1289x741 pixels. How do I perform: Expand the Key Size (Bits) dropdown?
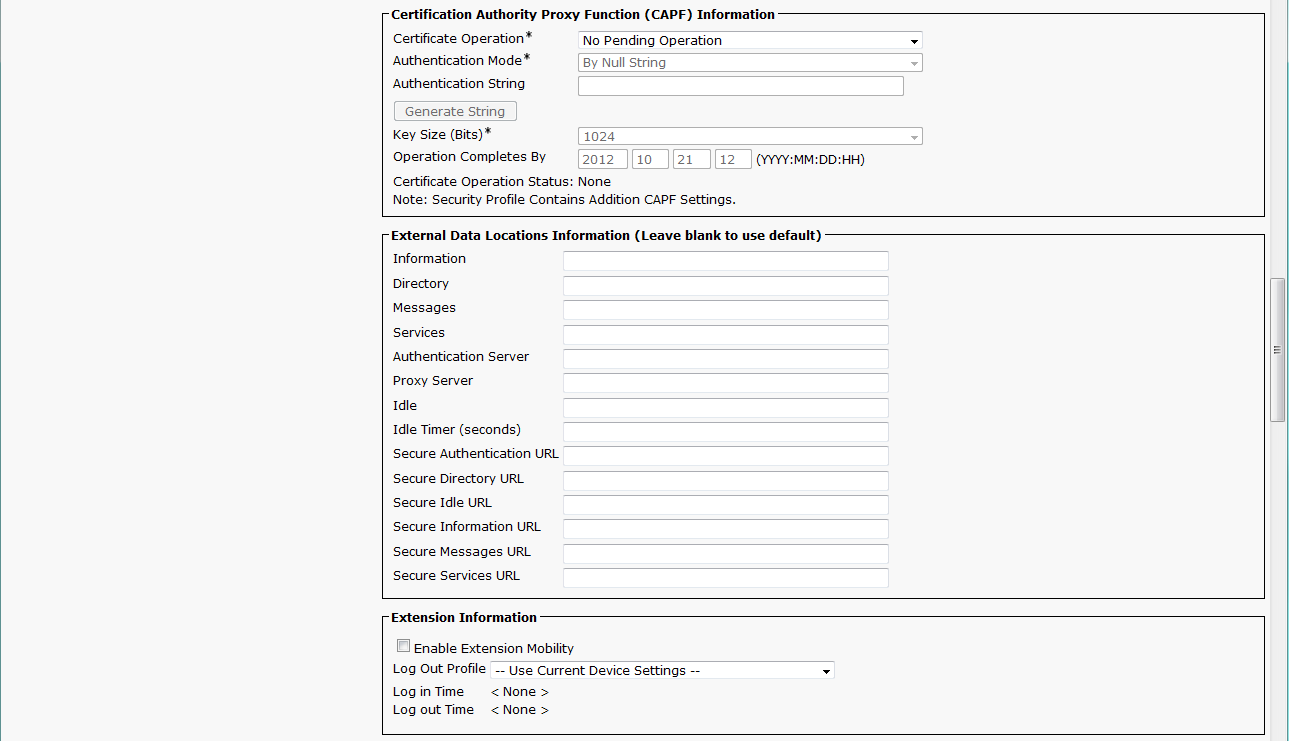coord(750,137)
